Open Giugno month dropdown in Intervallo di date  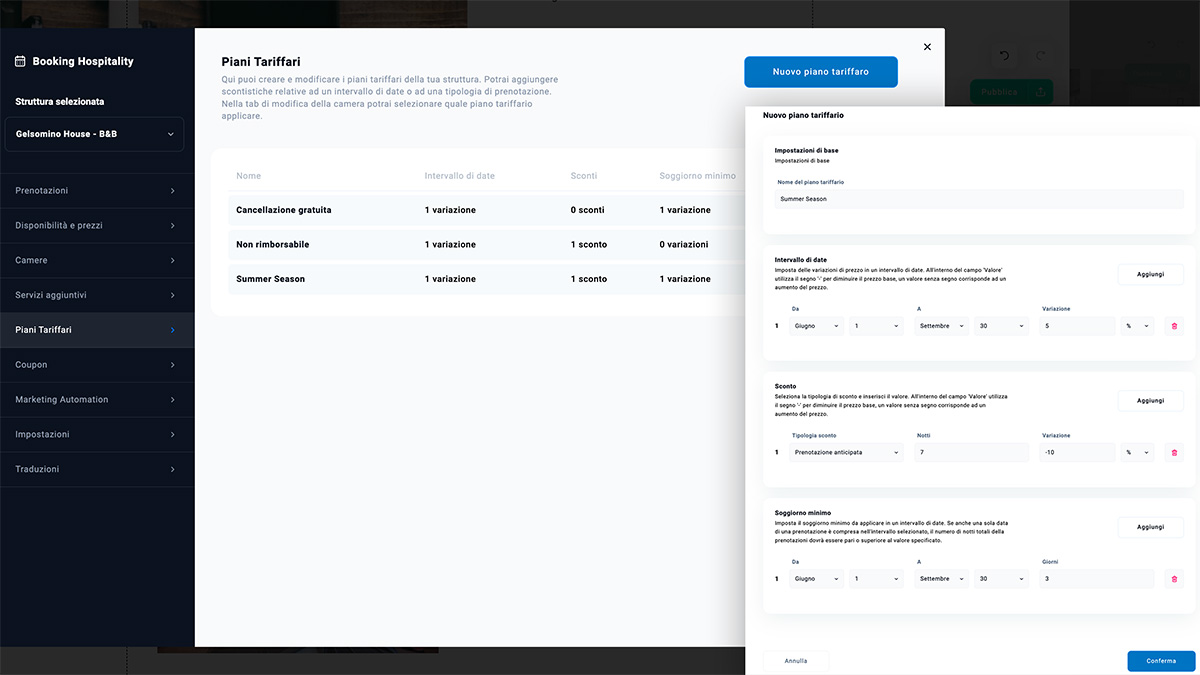(816, 326)
